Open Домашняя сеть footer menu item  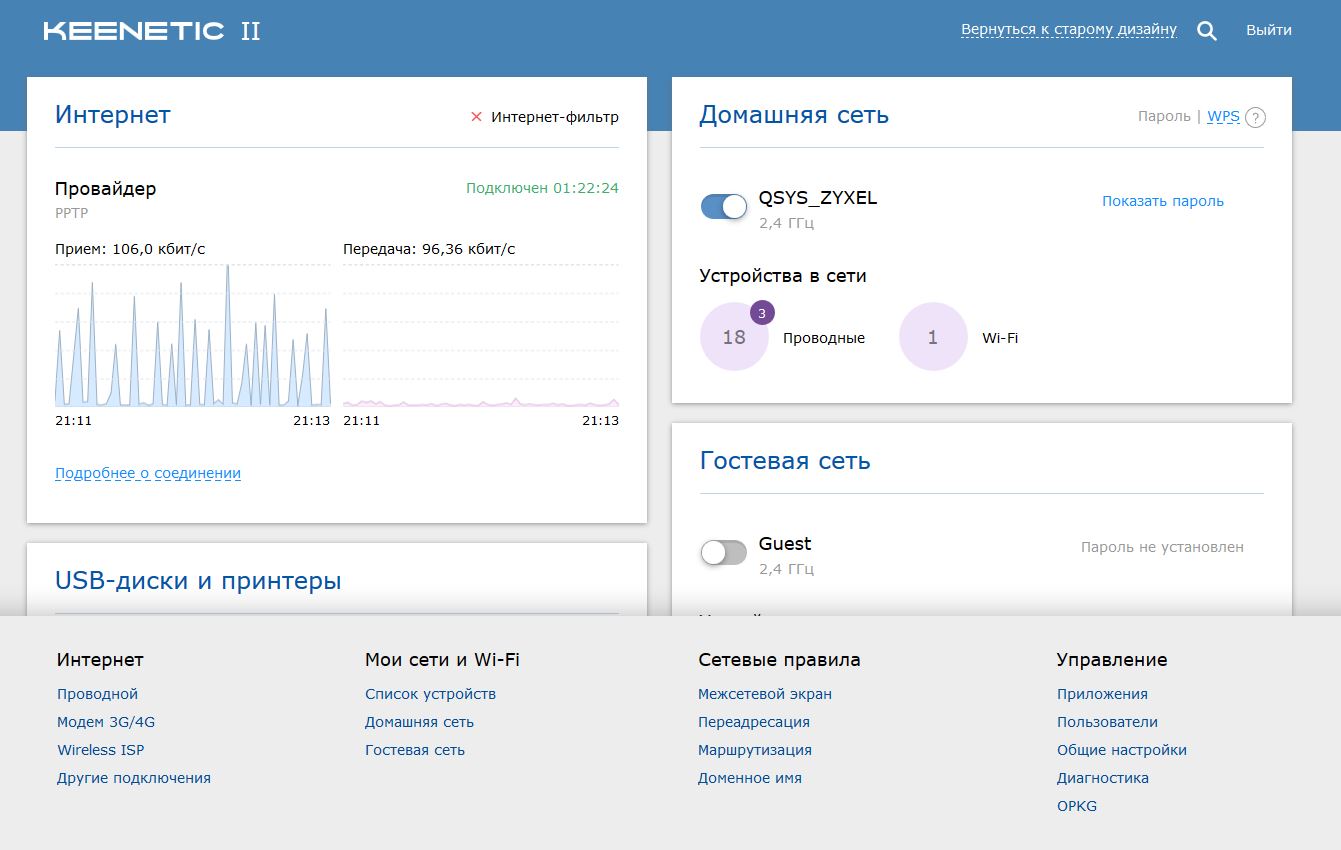(419, 722)
